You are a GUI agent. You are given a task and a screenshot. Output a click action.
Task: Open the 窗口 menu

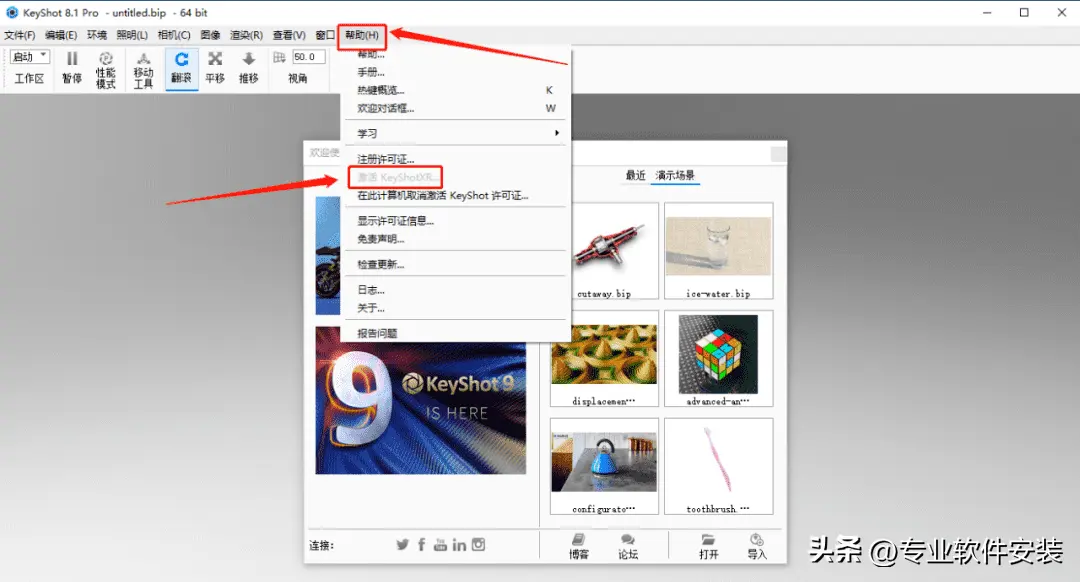(324, 35)
